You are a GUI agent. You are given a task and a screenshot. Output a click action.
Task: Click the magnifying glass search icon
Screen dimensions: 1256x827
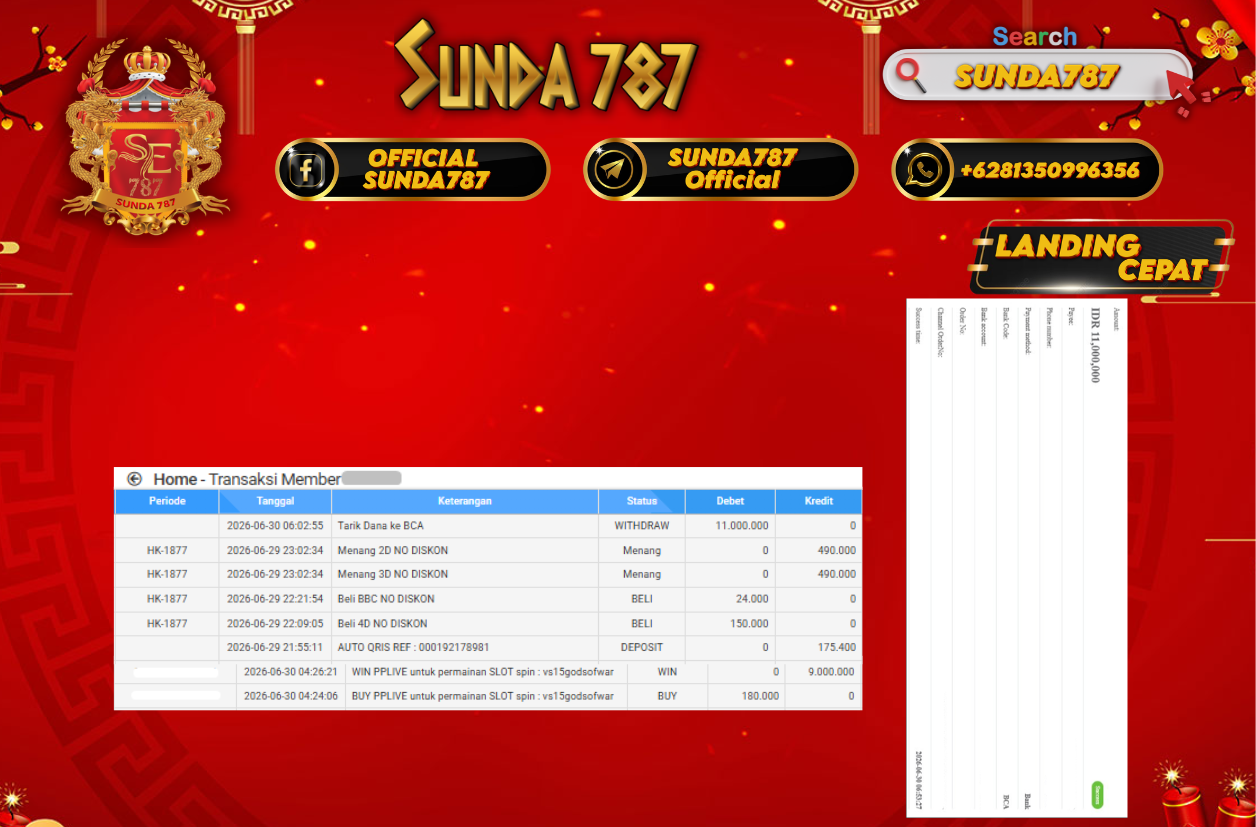coord(911,75)
